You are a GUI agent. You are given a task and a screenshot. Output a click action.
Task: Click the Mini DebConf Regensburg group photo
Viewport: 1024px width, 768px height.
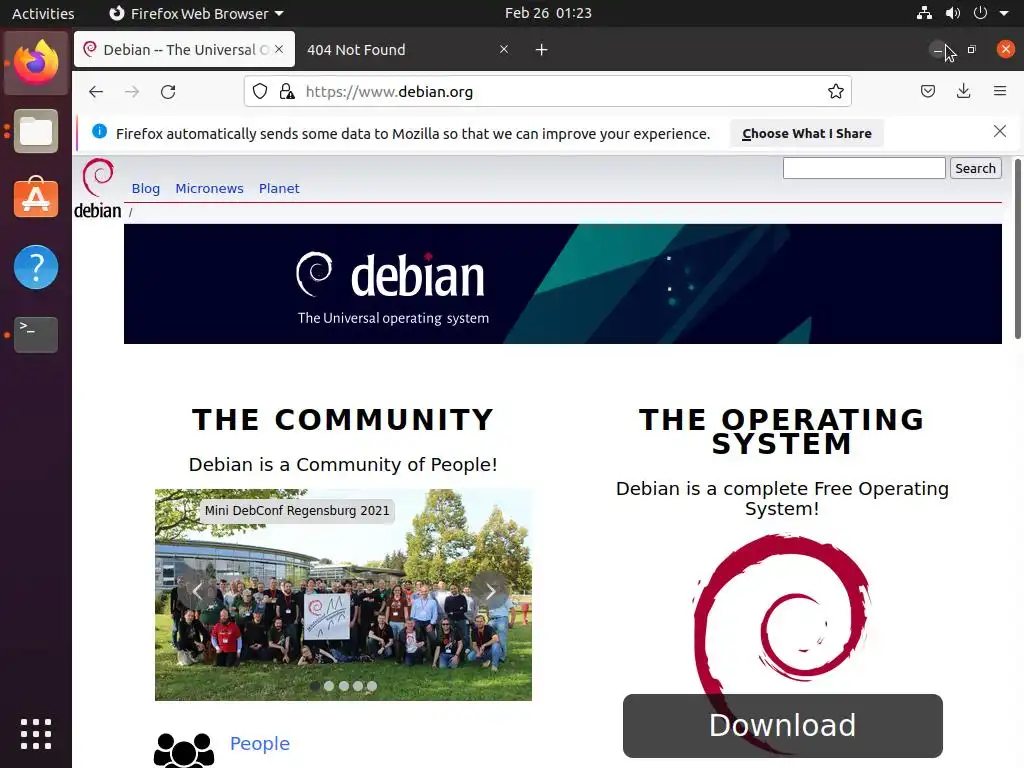343,595
